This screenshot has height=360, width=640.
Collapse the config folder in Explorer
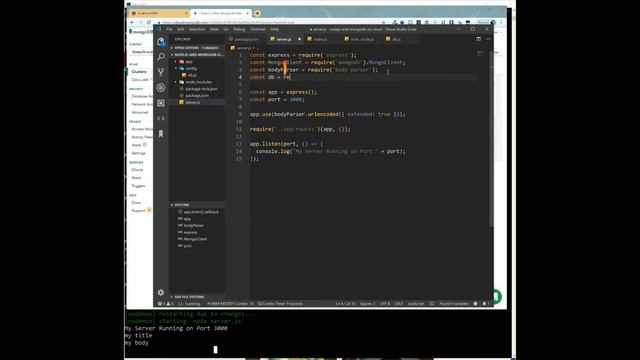(x=191, y=69)
